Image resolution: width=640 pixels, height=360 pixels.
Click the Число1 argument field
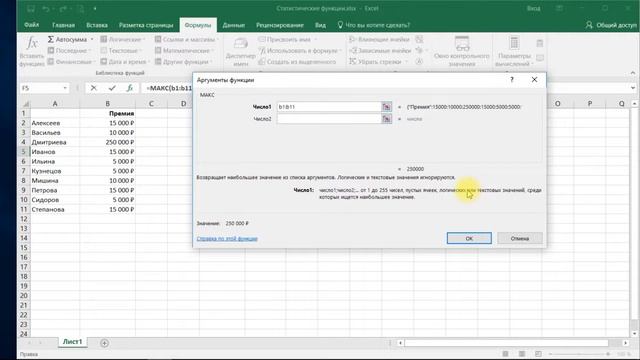pos(329,107)
